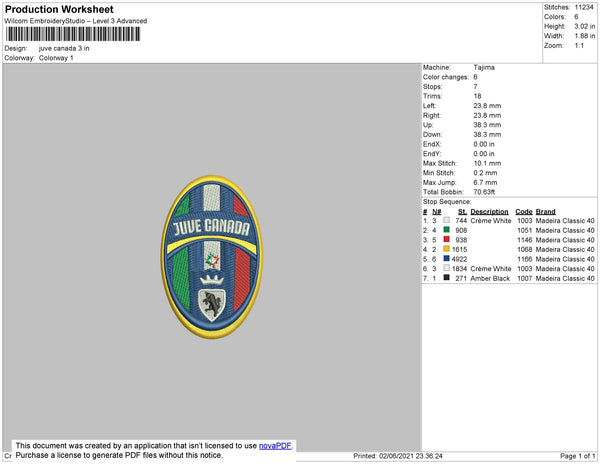
Task: Click the 'Code' column header
Action: click(x=524, y=212)
